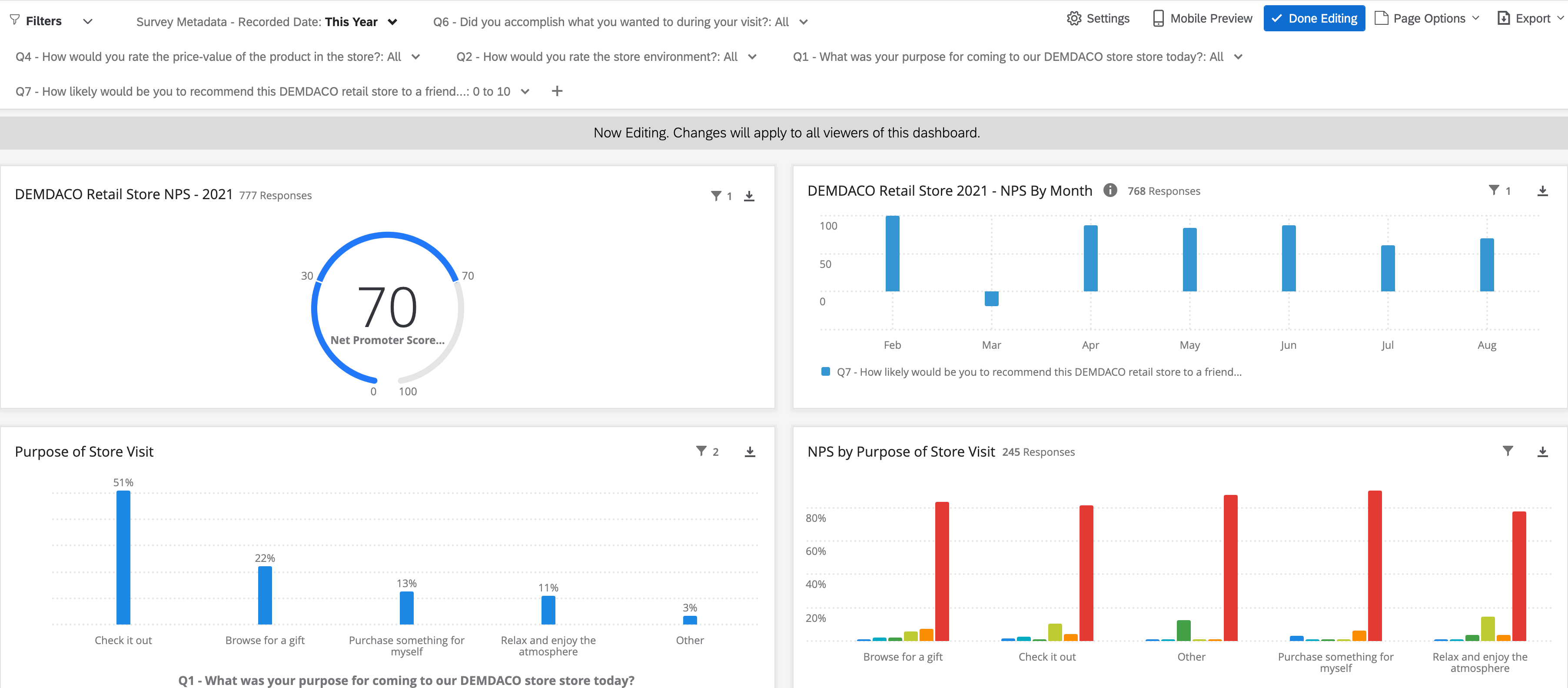1568x688 pixels.
Task: Open the Q7 recommend filter dropdown
Action: [272, 91]
